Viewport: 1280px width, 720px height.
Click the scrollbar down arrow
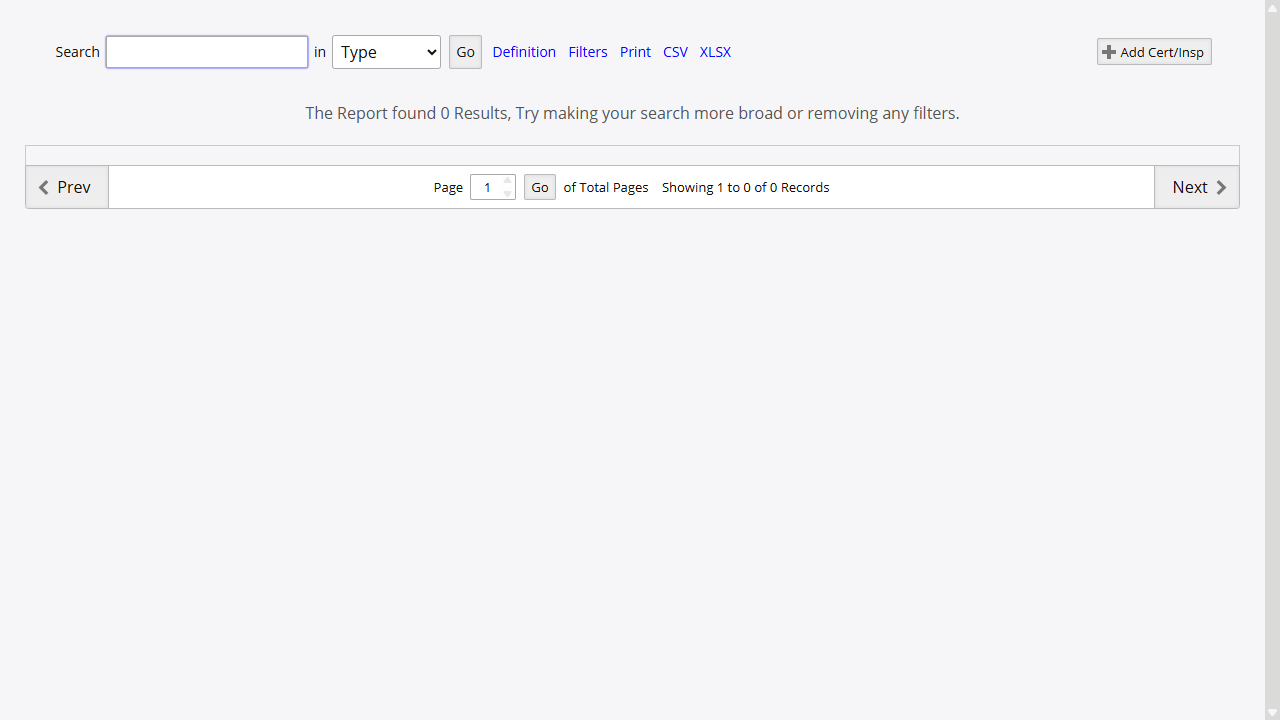[x=1272, y=712]
